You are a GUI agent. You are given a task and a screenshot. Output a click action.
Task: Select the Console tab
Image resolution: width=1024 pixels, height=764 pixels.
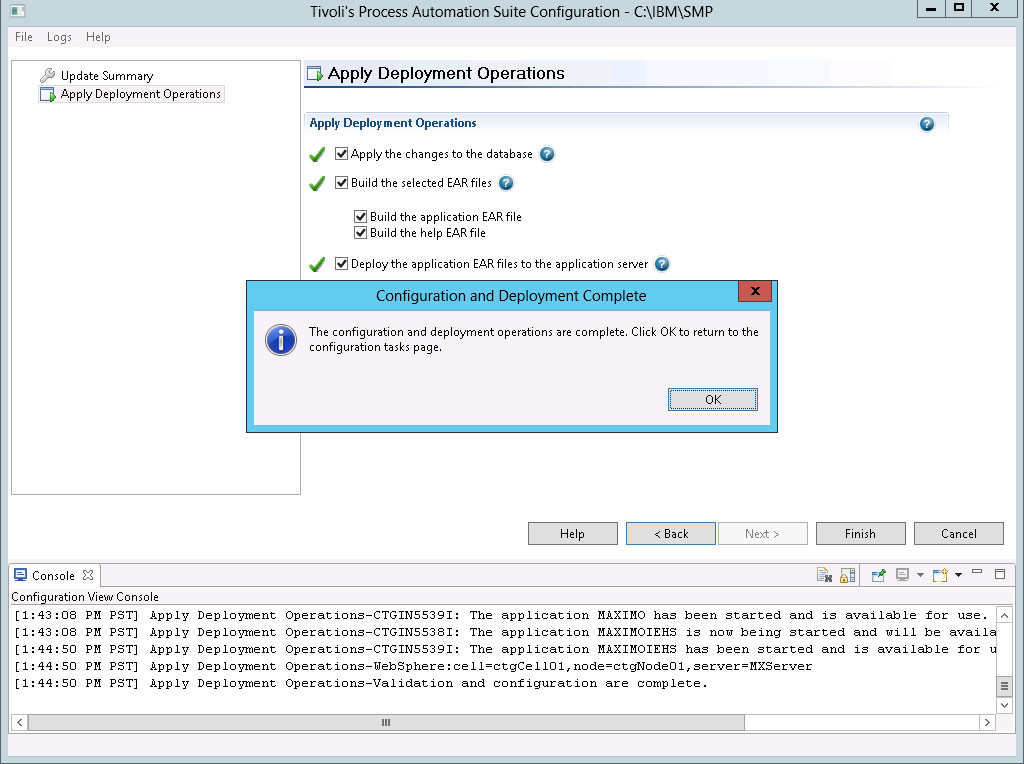(x=54, y=576)
